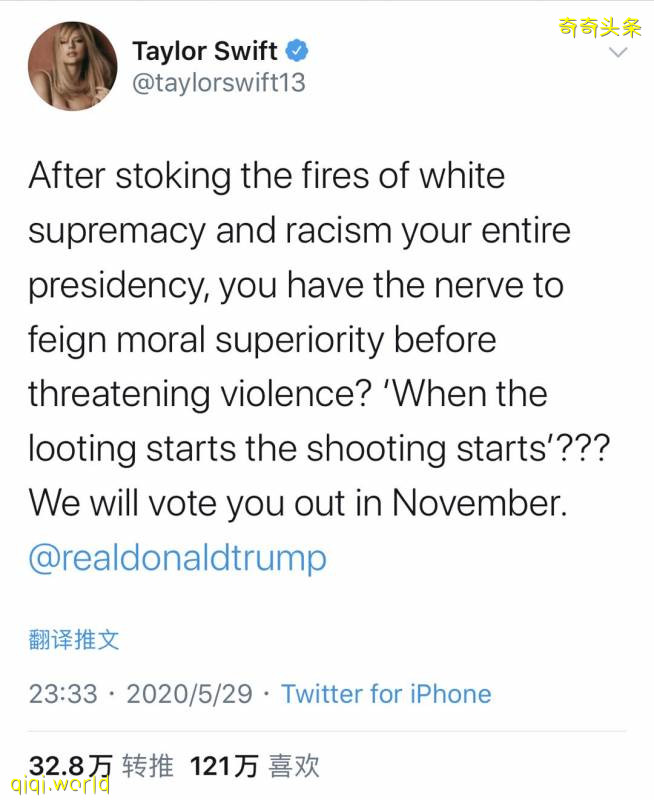Click the 奇奇头条 watermark logo

click(x=600, y=27)
